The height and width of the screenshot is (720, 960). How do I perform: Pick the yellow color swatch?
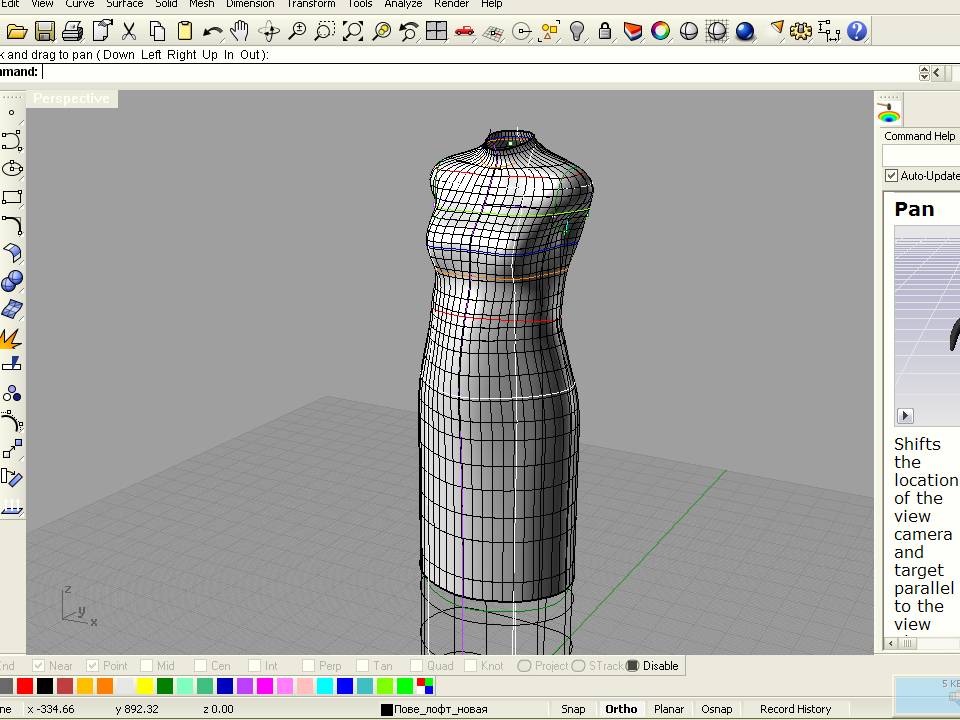(145, 686)
